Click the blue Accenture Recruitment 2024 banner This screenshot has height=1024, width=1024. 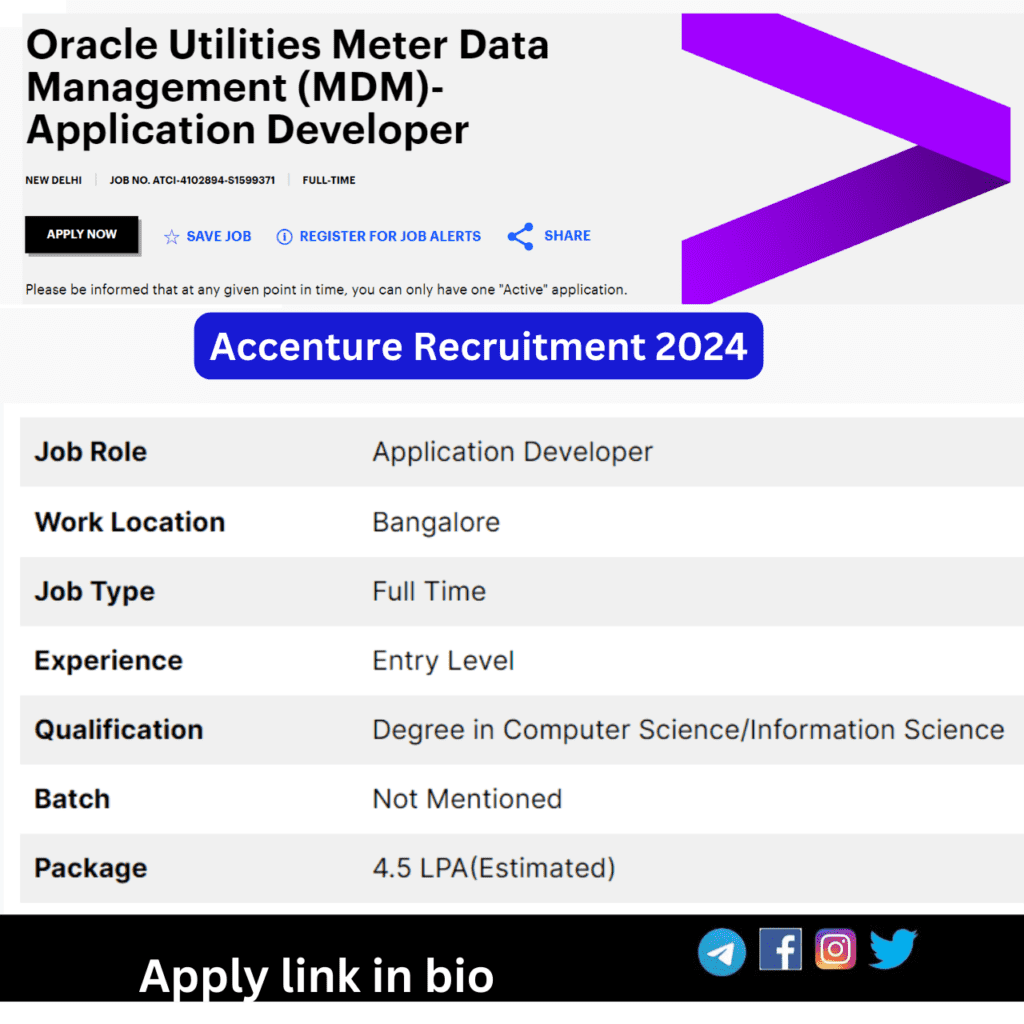click(x=478, y=346)
